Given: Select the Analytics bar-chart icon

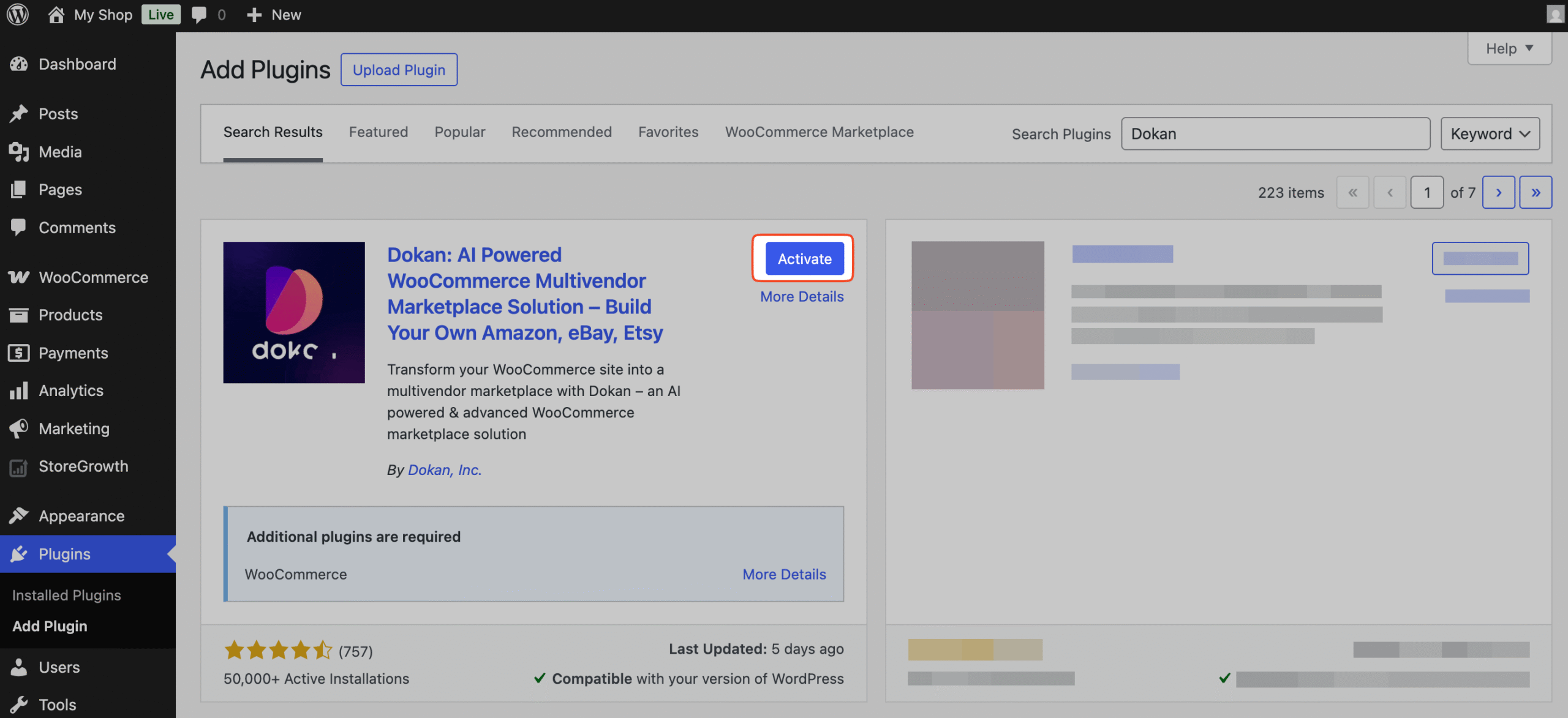Looking at the screenshot, I should [x=19, y=391].
